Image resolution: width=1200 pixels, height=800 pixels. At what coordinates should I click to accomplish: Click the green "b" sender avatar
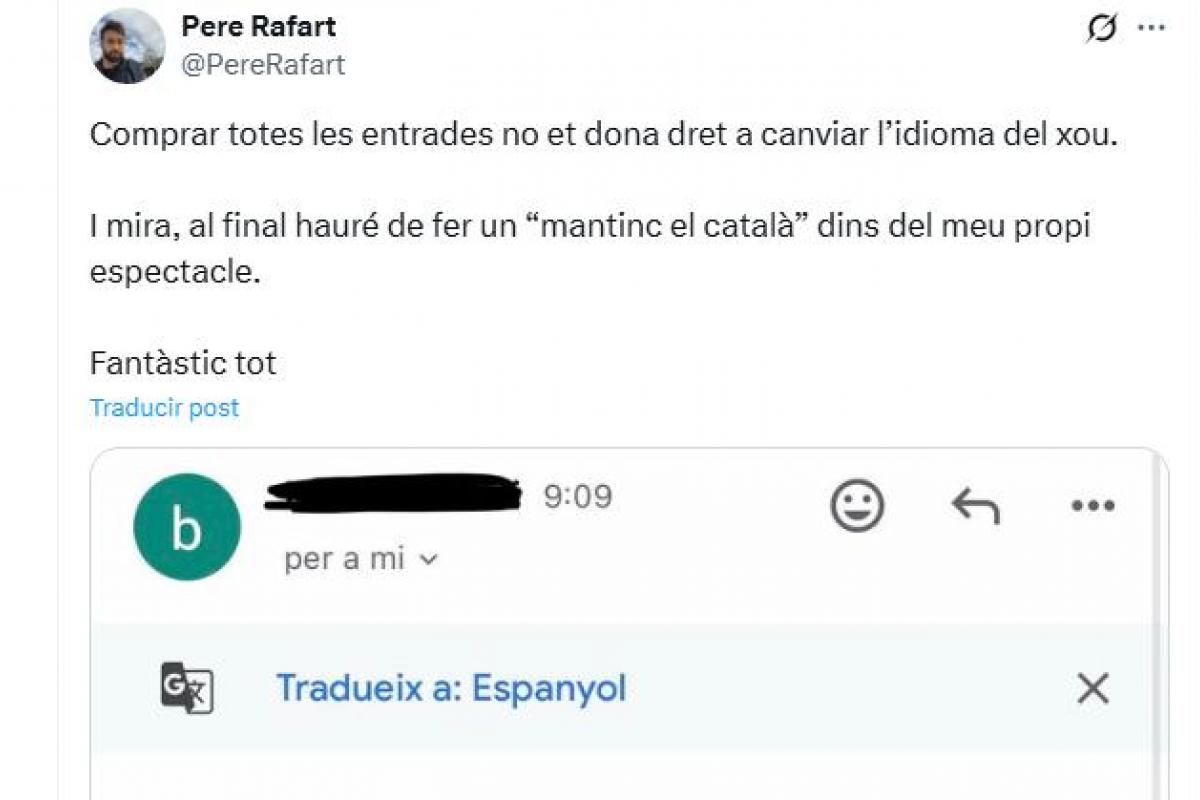187,527
